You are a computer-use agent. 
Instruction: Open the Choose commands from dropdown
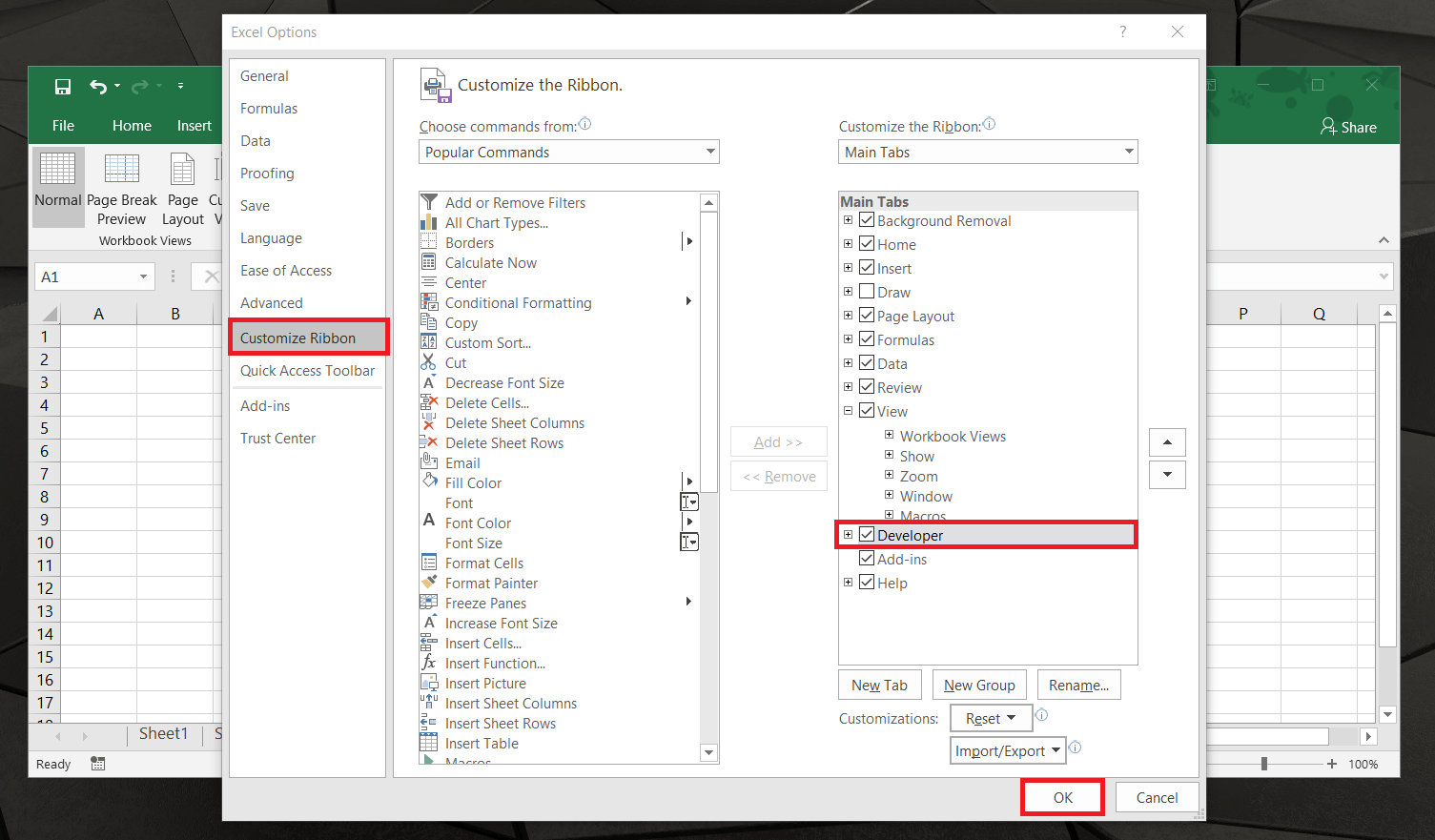click(x=569, y=152)
